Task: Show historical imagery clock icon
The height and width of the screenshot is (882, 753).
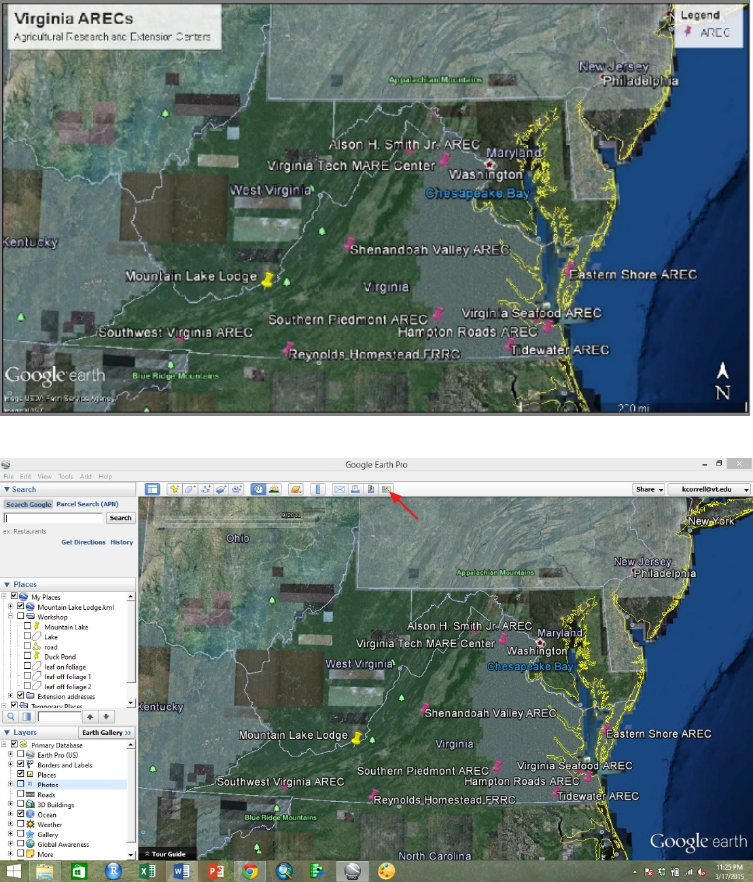Action: [258, 489]
